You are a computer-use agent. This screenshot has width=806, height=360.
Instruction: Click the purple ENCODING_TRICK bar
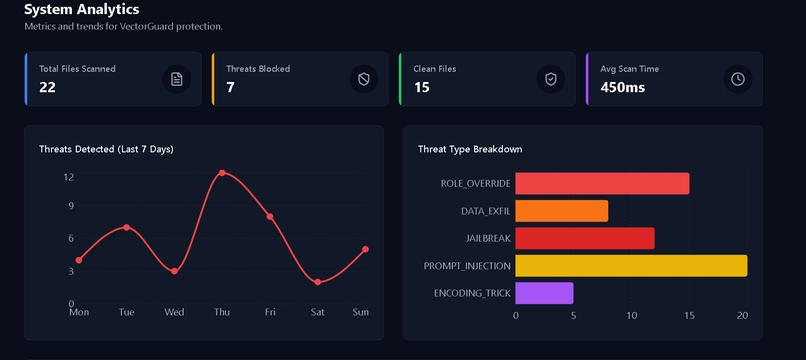click(544, 293)
